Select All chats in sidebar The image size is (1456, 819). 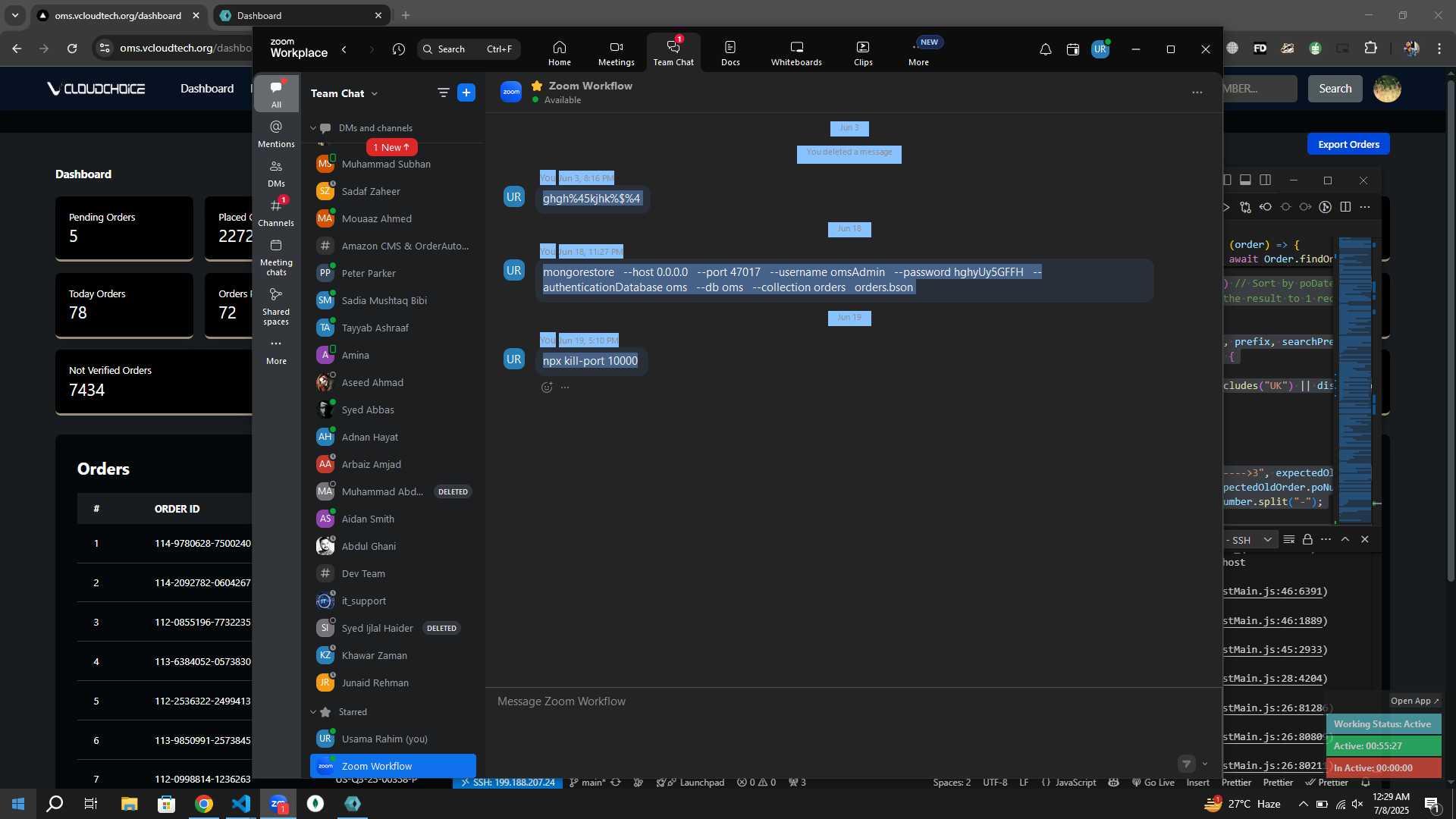(276, 93)
